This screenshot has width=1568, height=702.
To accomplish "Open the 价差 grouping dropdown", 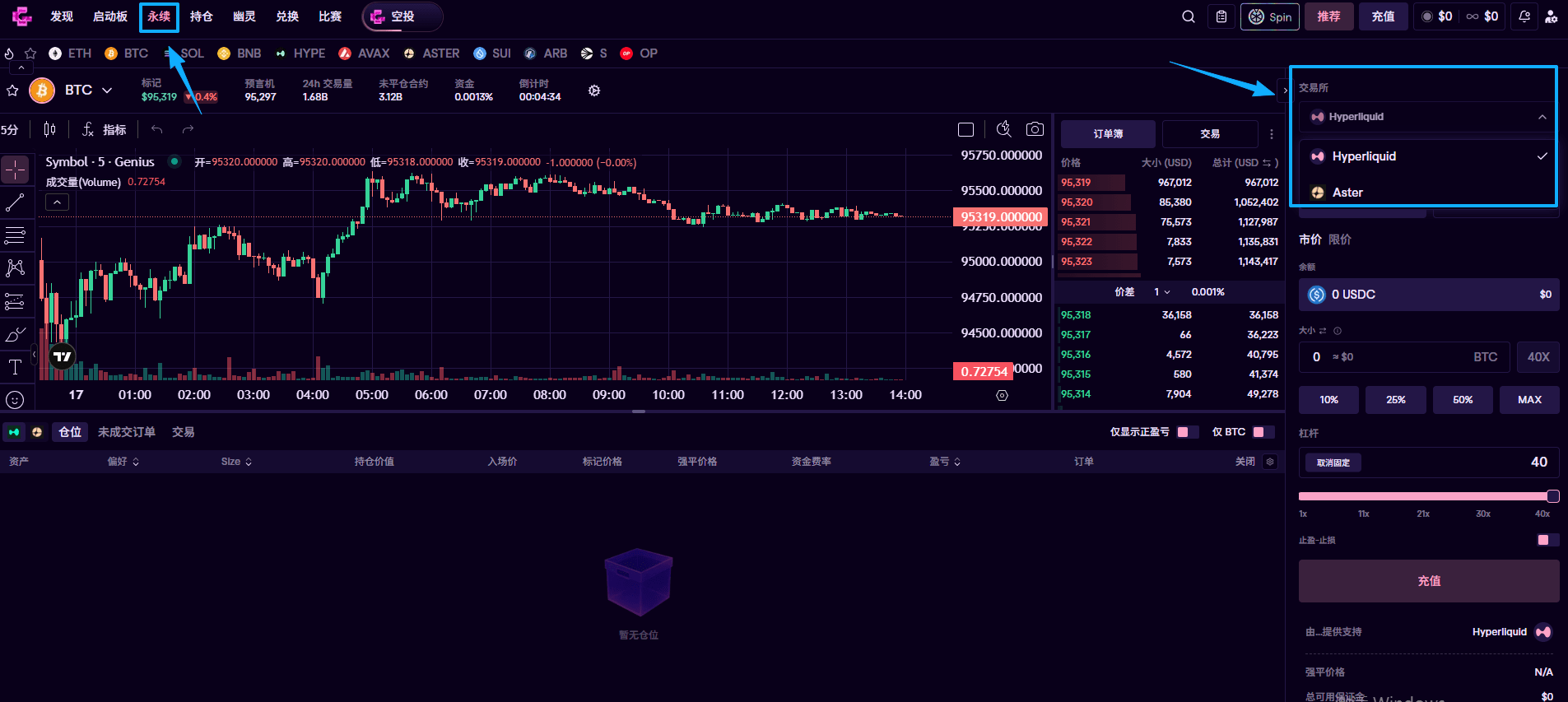I will [1162, 292].
